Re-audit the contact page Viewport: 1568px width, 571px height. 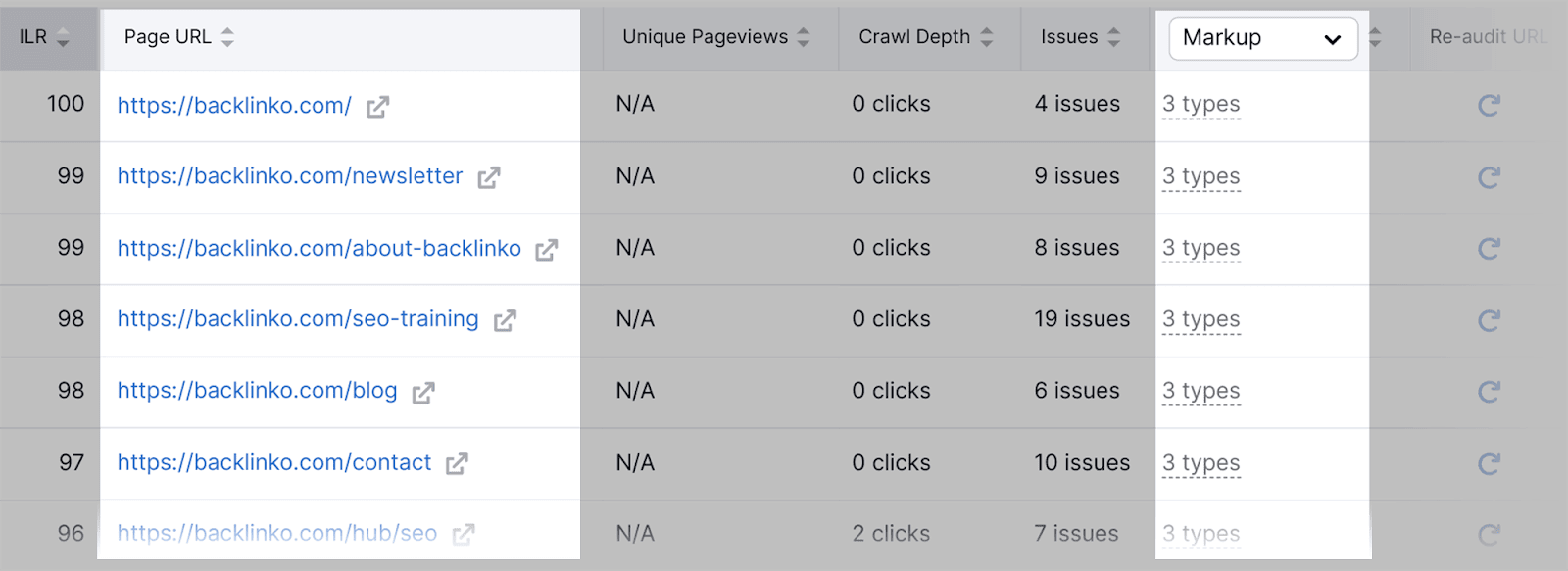(1490, 463)
